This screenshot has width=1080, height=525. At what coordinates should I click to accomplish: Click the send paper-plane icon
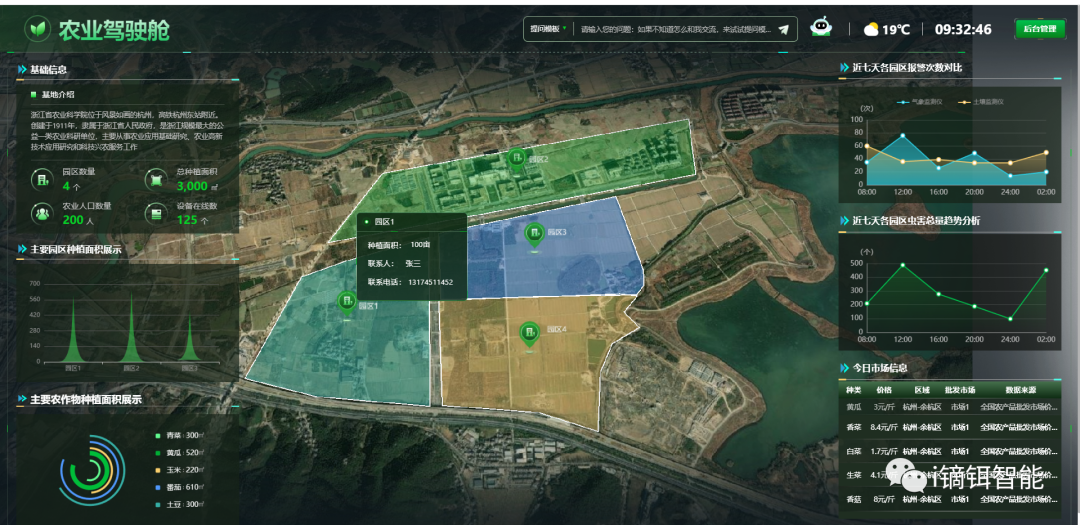point(783,29)
